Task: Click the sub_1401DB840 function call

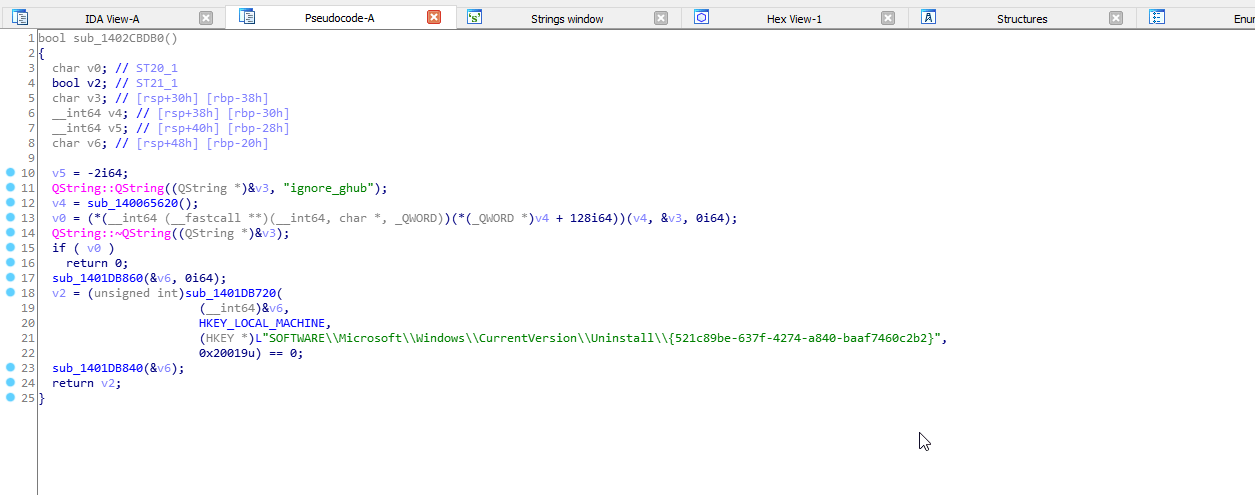Action: pyautogui.click(x=97, y=368)
